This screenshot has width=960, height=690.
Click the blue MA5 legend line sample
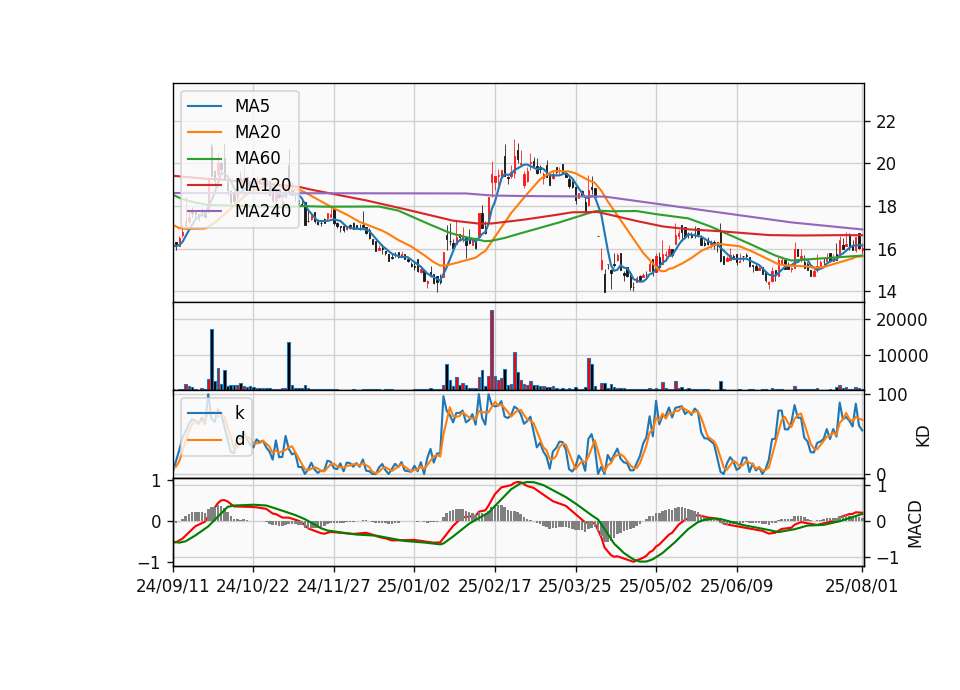[x=204, y=106]
